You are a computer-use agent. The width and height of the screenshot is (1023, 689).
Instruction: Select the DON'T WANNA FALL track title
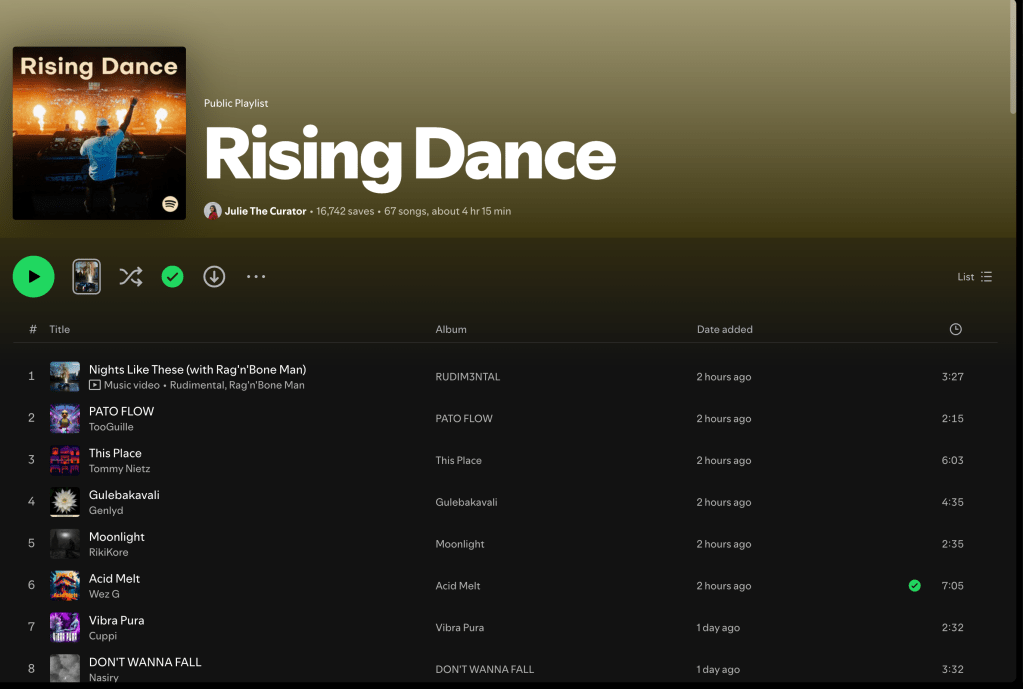(145, 662)
